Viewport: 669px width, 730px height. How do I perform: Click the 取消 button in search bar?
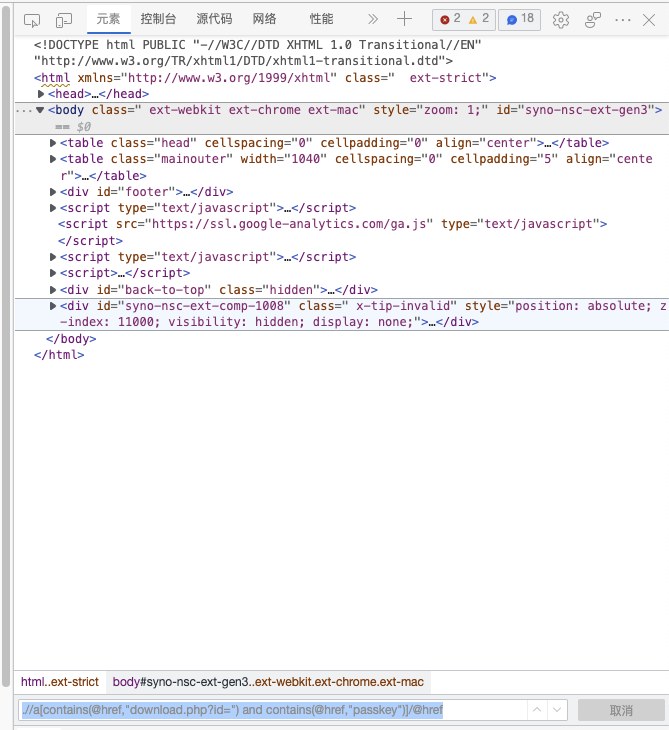[x=620, y=710]
